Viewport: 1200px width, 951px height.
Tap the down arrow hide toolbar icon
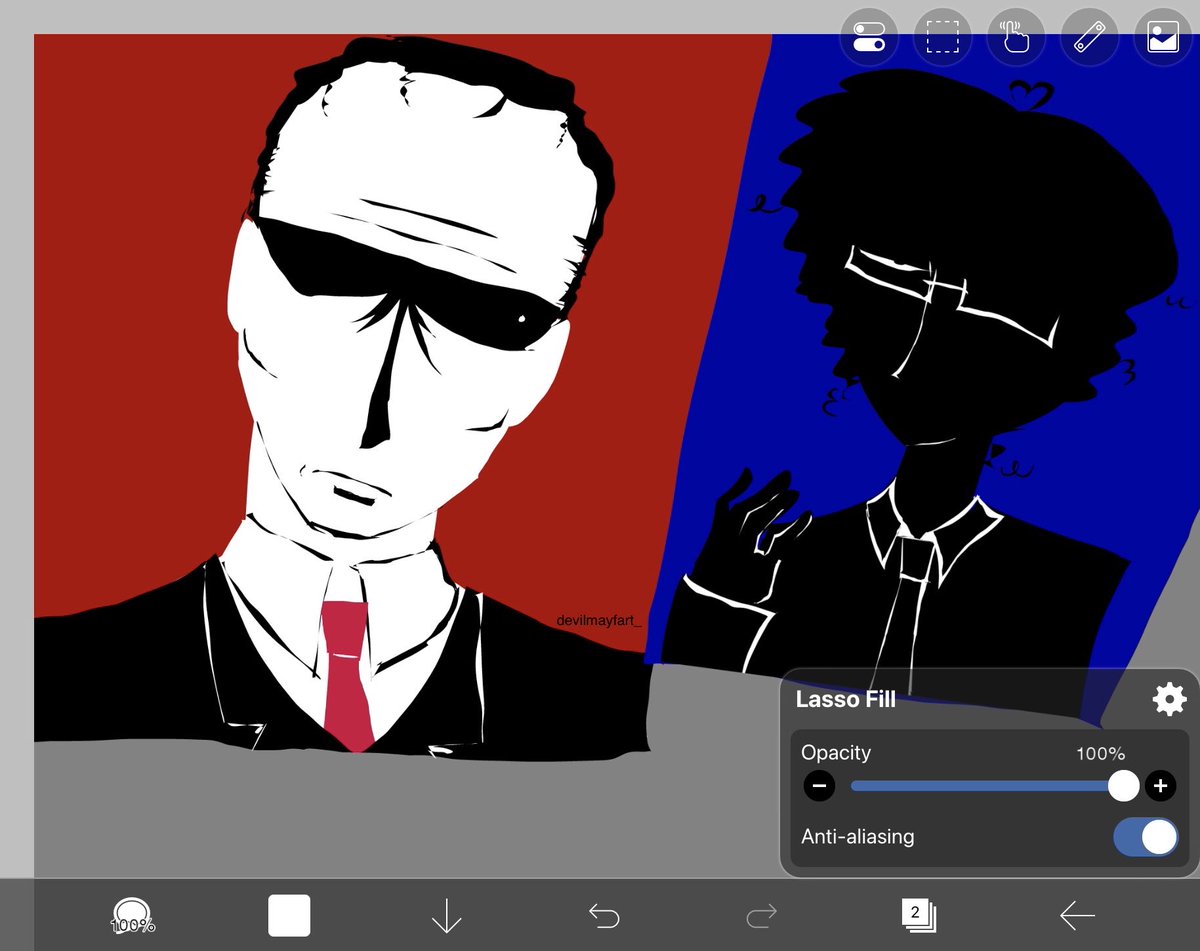tap(446, 916)
